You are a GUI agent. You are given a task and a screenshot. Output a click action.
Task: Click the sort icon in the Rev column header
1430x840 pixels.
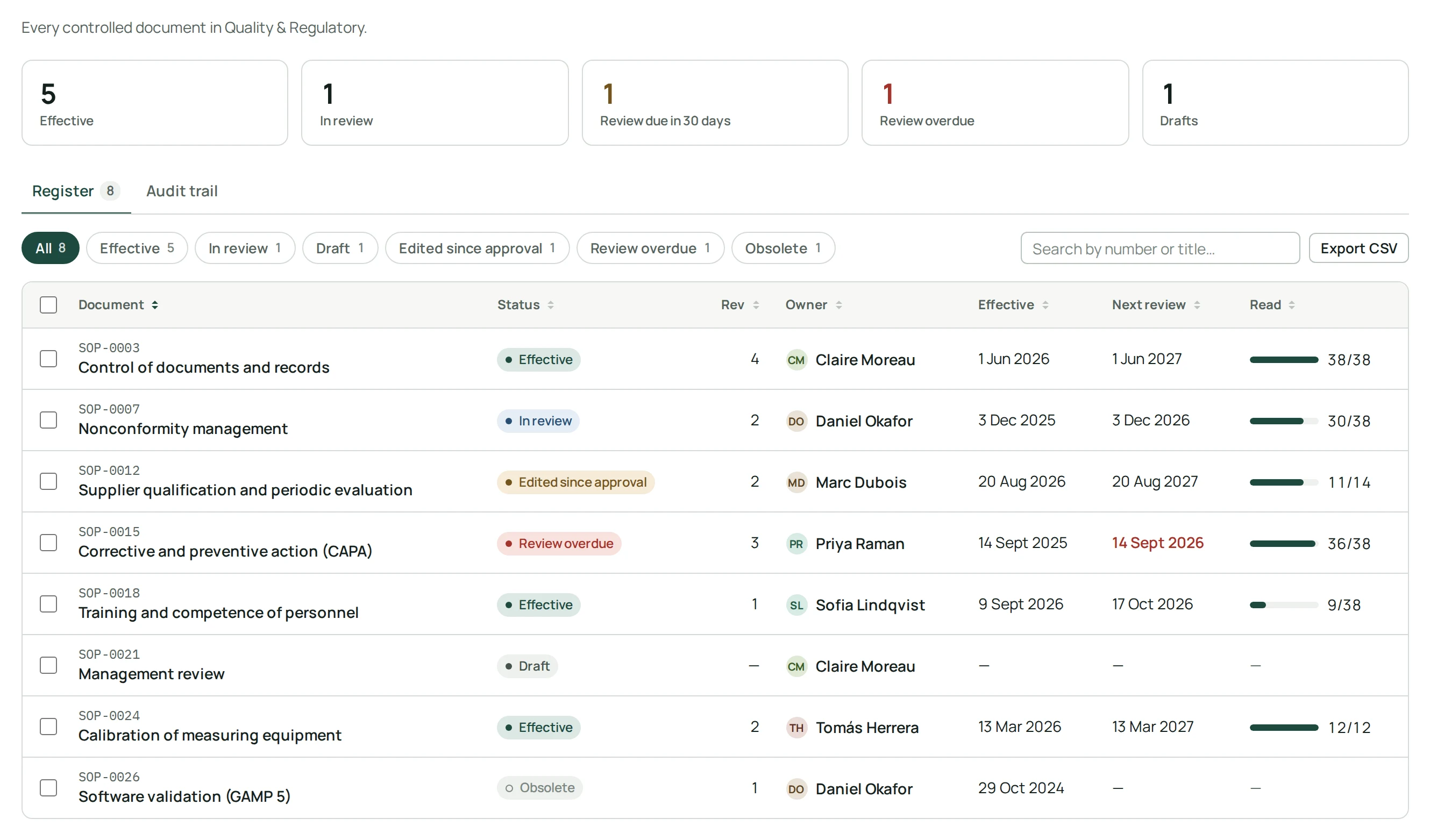click(x=756, y=305)
